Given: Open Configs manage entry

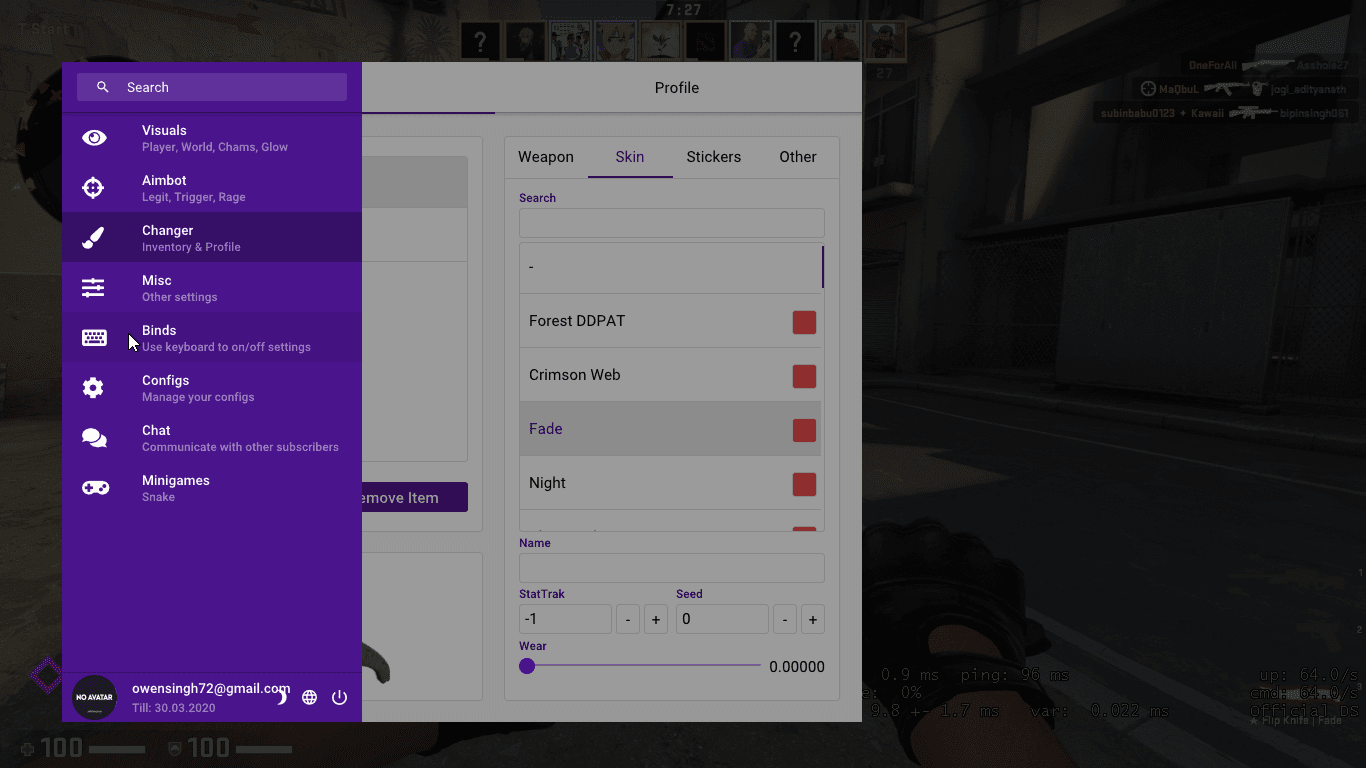Looking at the screenshot, I should (212, 387).
